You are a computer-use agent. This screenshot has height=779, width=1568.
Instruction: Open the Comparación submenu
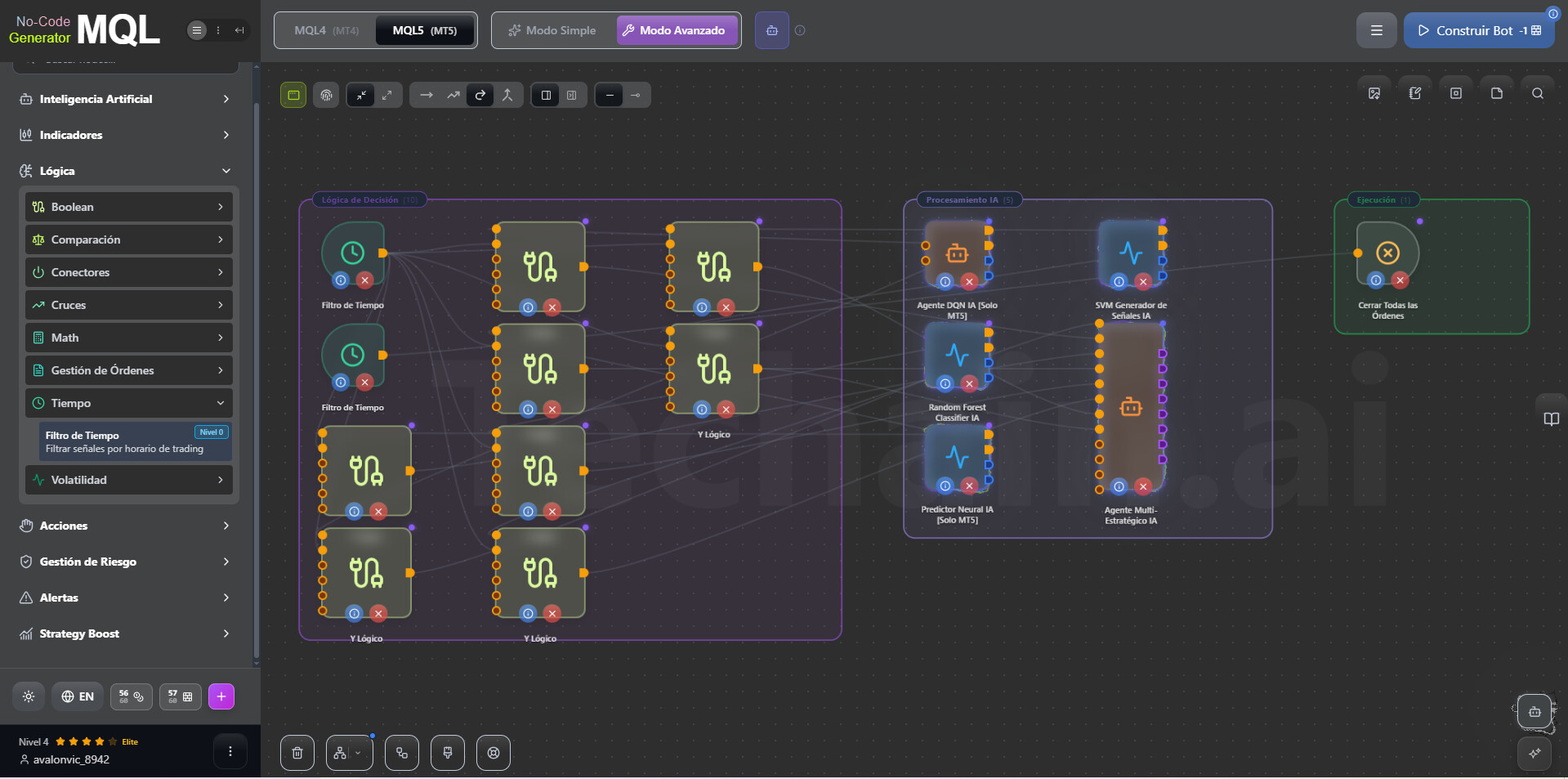click(129, 240)
